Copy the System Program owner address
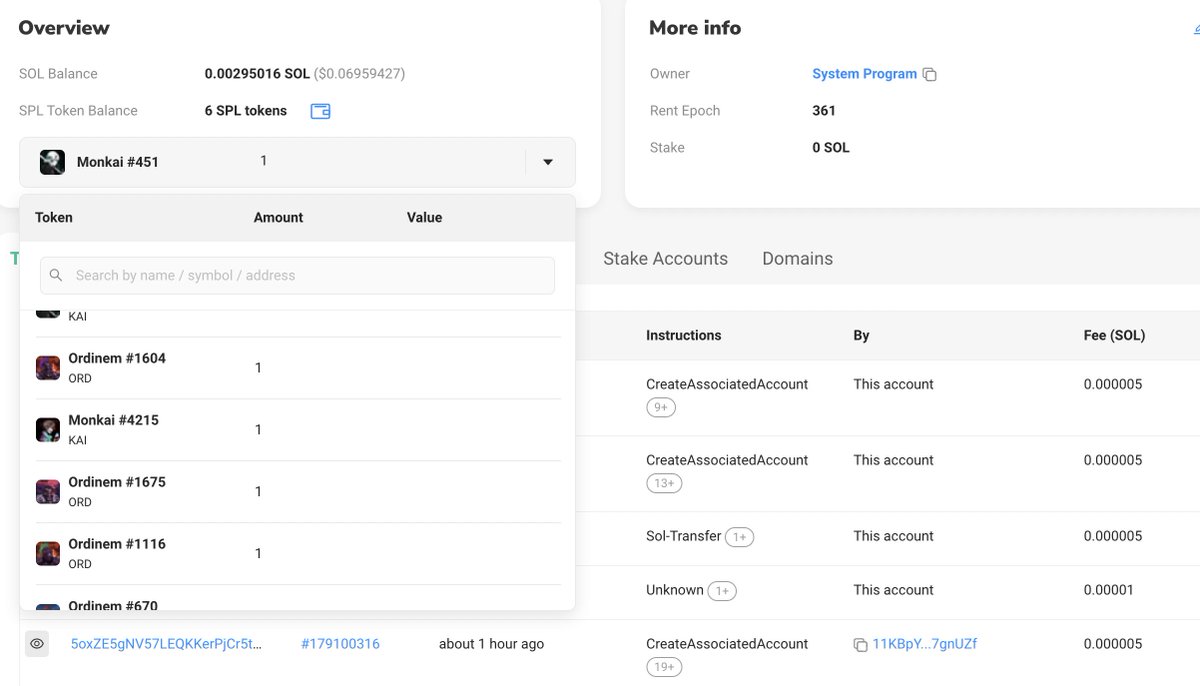 coord(929,74)
